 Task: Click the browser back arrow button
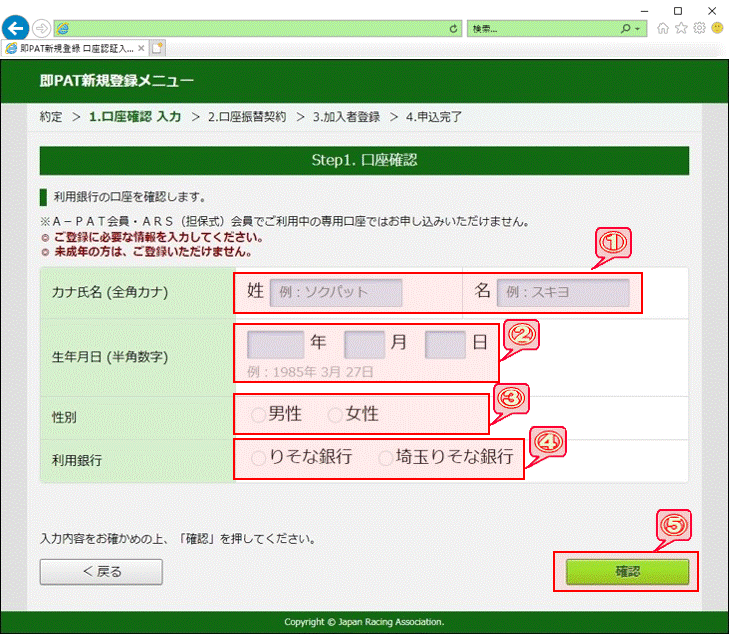tap(15, 28)
